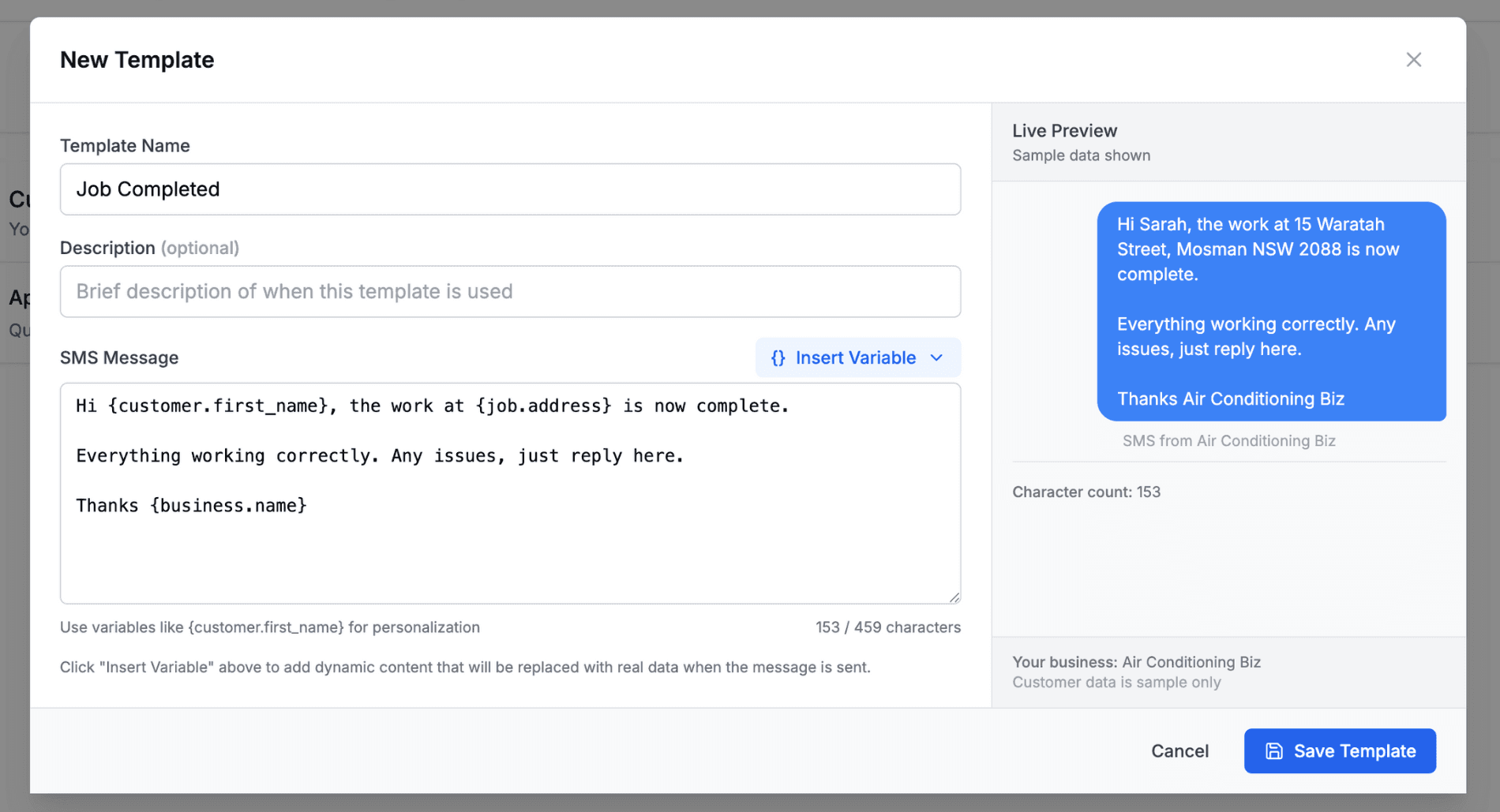
Task: Open the Insert Variable dropdown
Action: pyautogui.click(x=857, y=357)
